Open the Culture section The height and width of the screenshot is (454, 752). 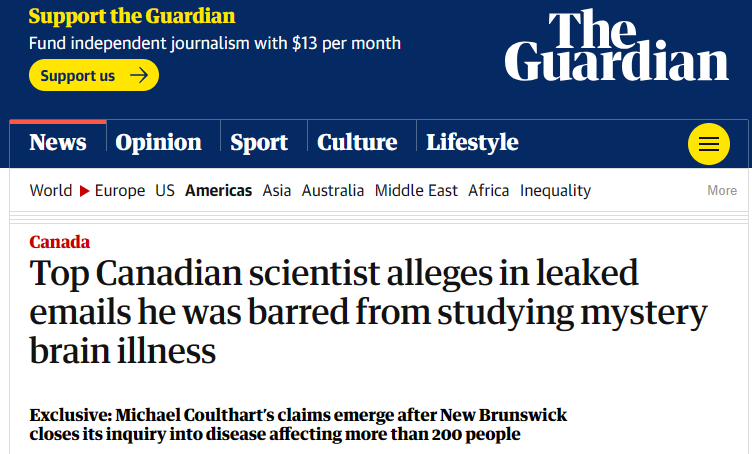click(357, 142)
